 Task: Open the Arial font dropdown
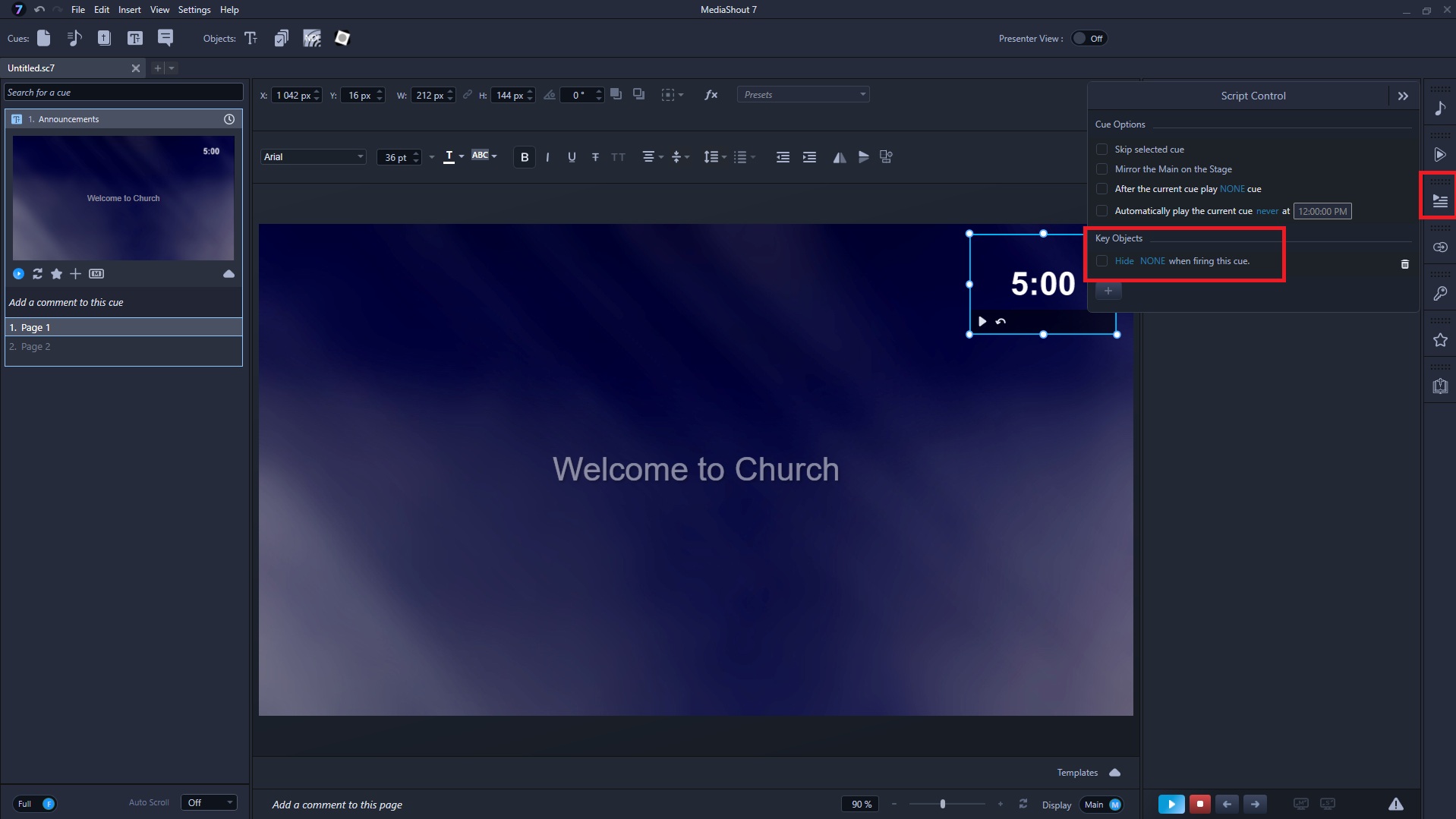[313, 157]
